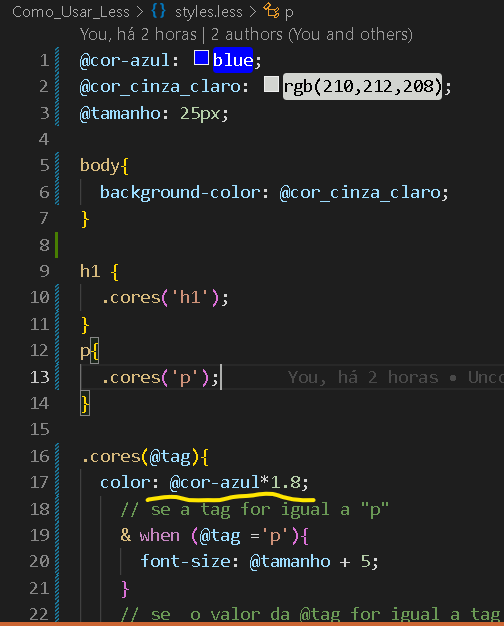Screen dimensions: 504x626
Task: Click the highlighted 'blue' value
Action: click(x=233, y=60)
